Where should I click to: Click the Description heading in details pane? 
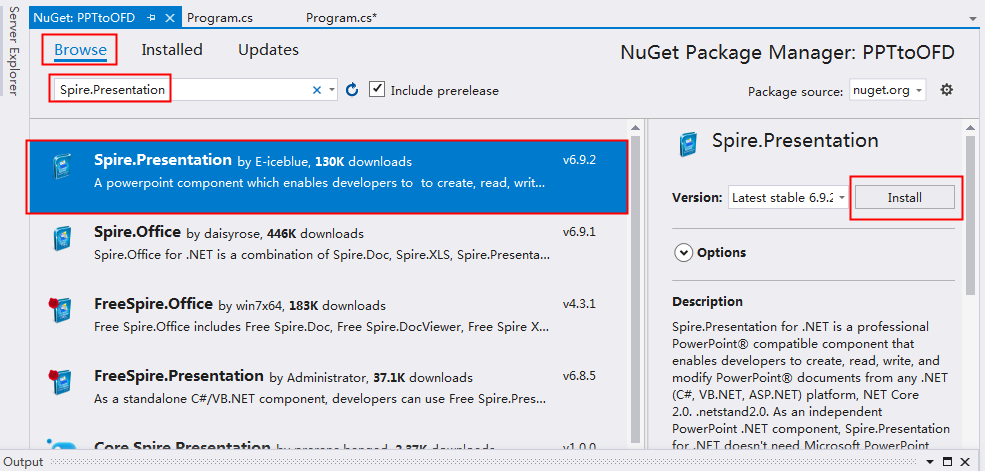[707, 301]
